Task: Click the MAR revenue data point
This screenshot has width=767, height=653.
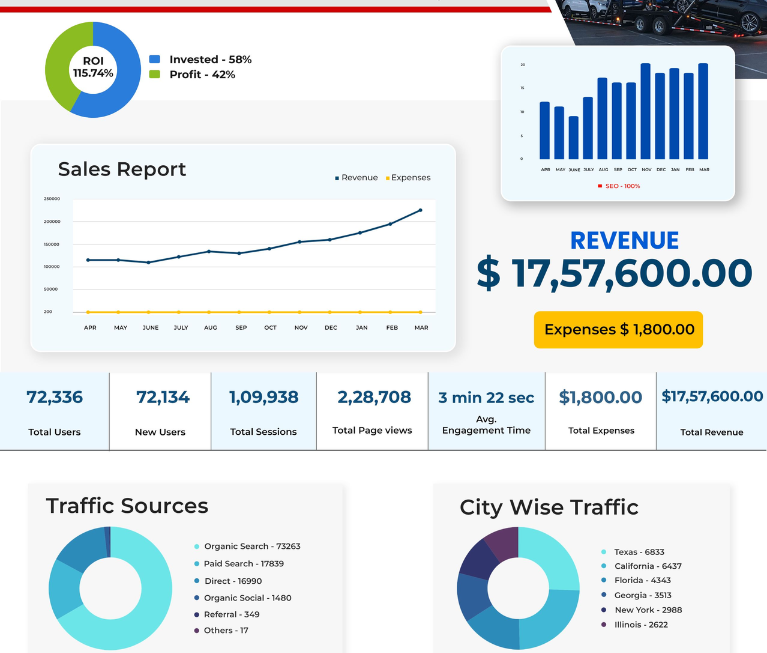Action: [421, 210]
